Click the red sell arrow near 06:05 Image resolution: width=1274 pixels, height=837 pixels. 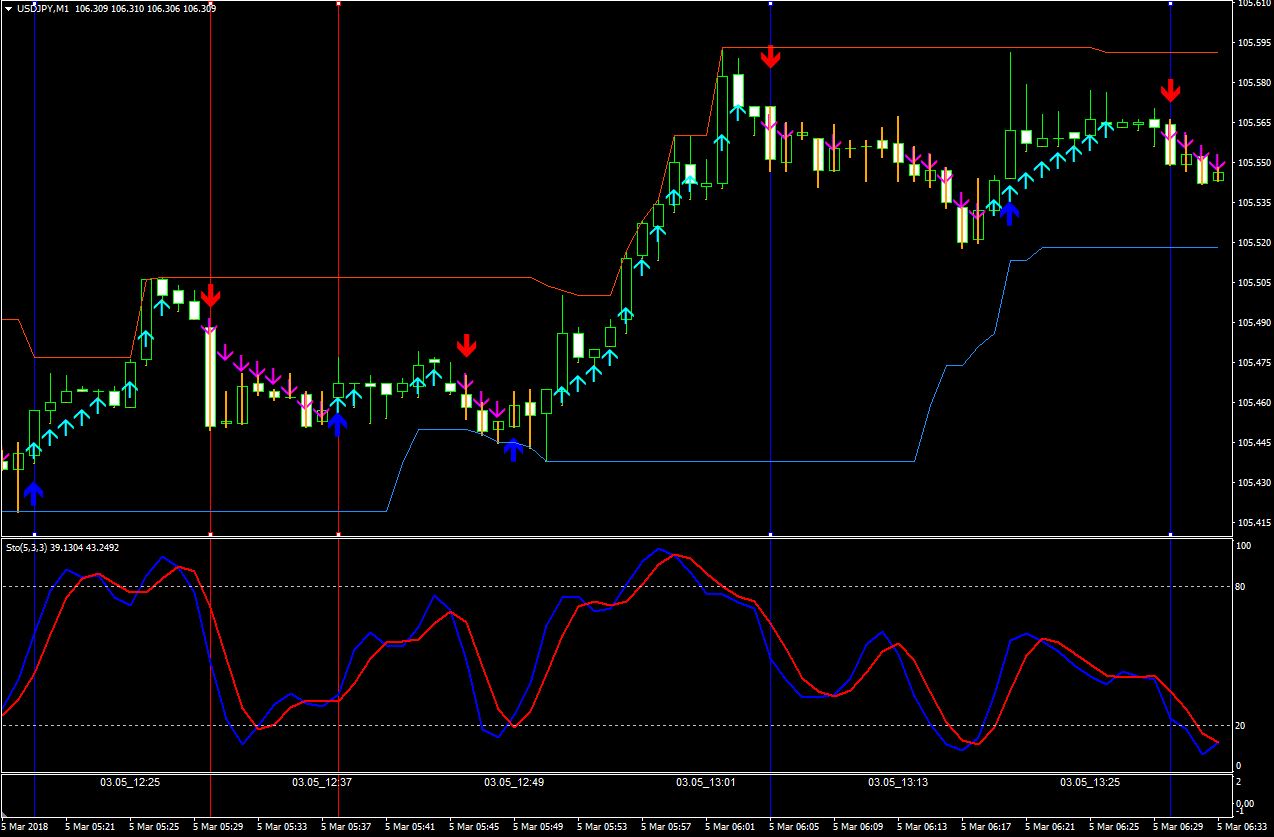tap(770, 57)
